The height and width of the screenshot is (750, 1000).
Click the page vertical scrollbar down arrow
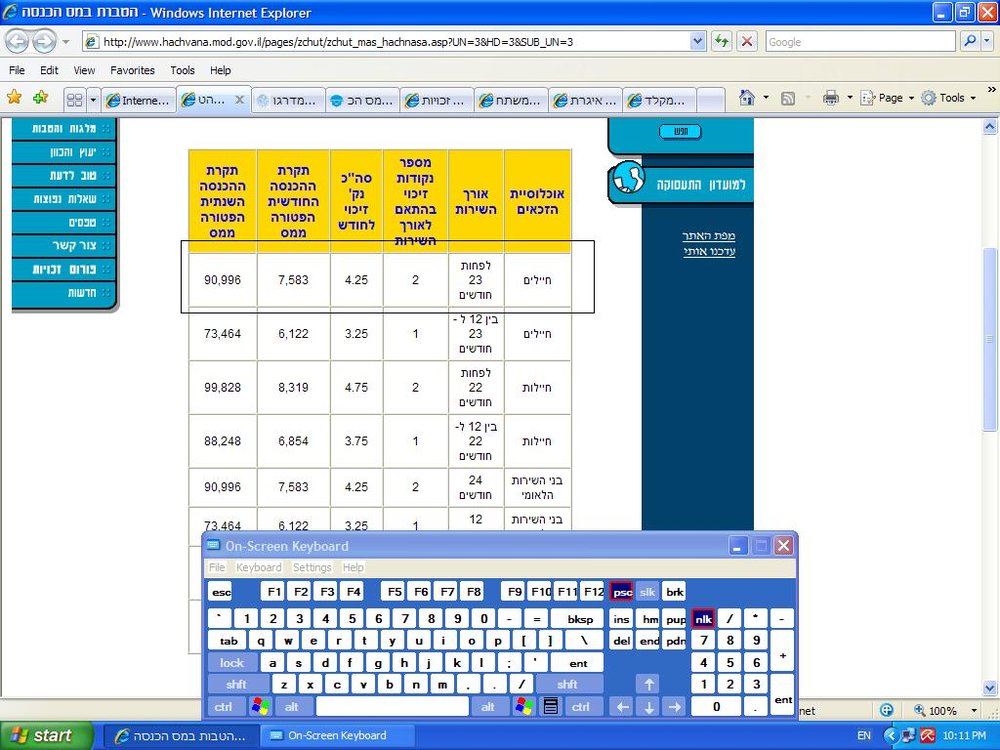(990, 688)
